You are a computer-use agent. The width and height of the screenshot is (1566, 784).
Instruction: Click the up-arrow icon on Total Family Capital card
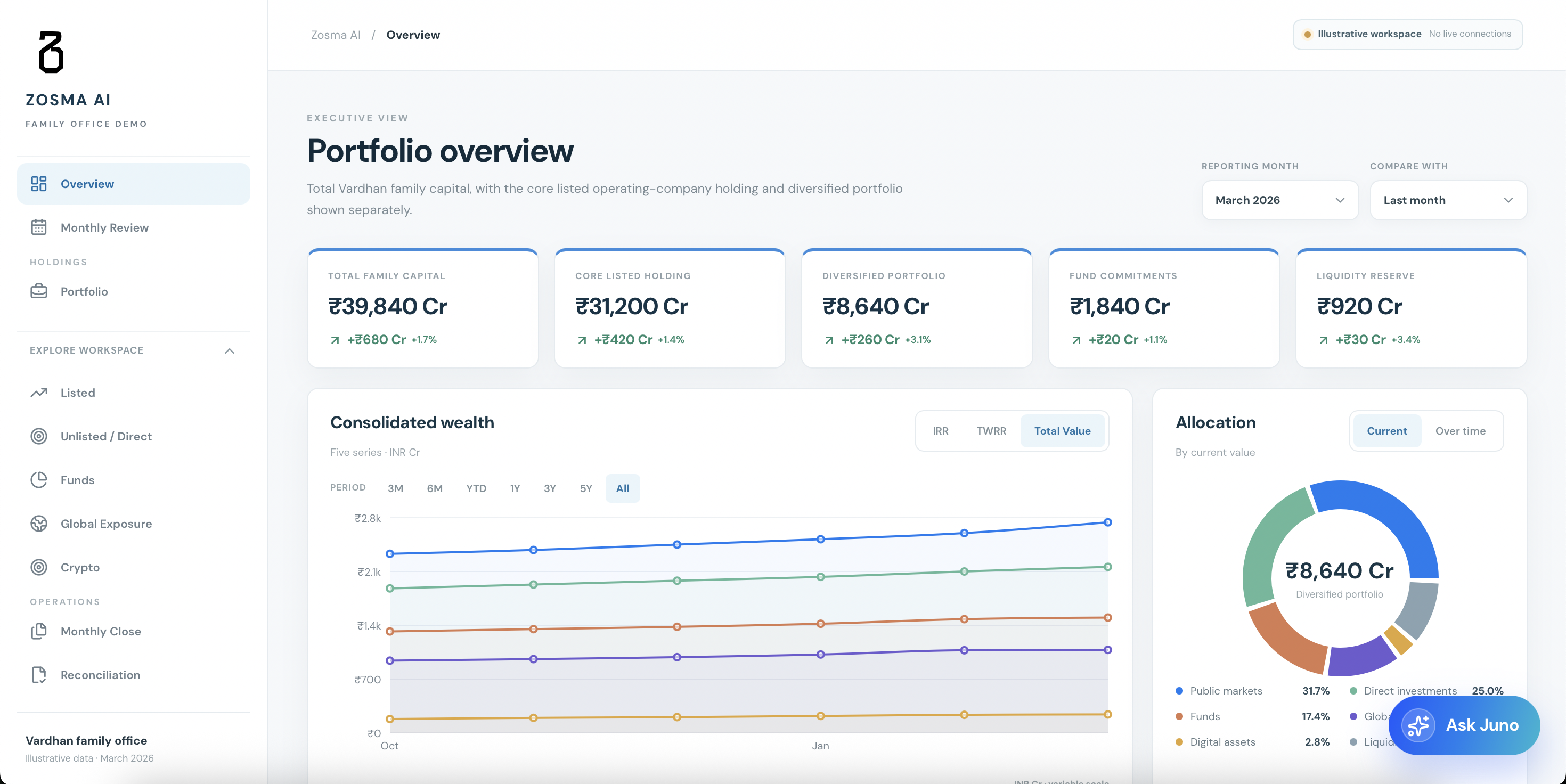point(335,340)
